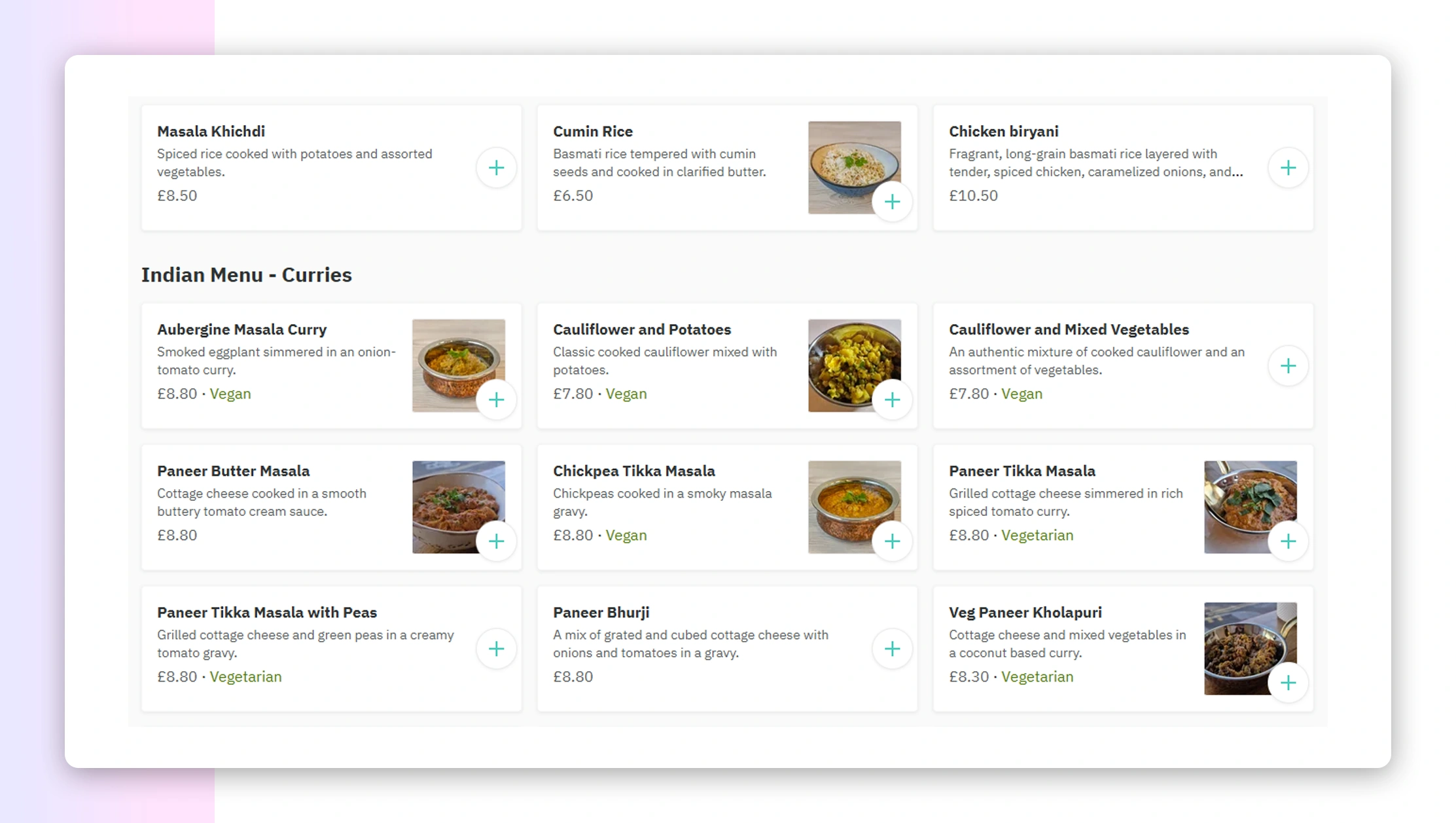Select the Paneer Bhurji dish name
This screenshot has width=1456, height=823.
(601, 612)
